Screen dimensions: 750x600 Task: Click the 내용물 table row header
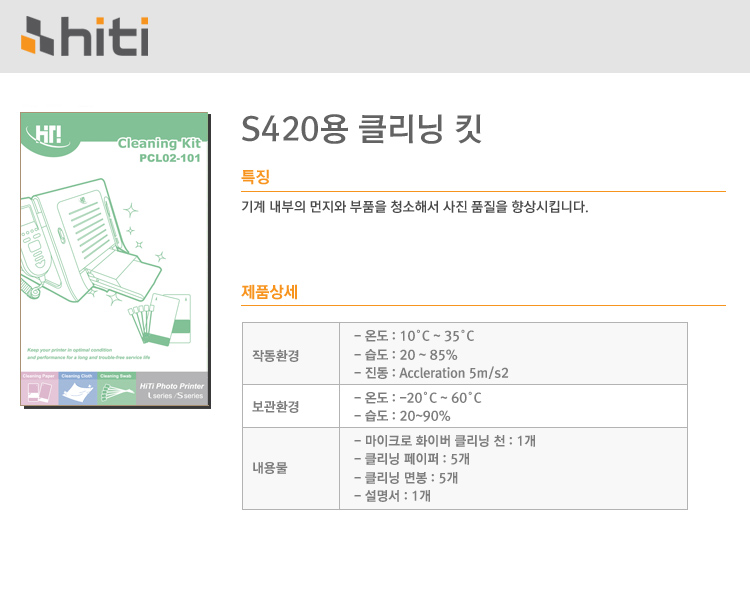[290, 468]
